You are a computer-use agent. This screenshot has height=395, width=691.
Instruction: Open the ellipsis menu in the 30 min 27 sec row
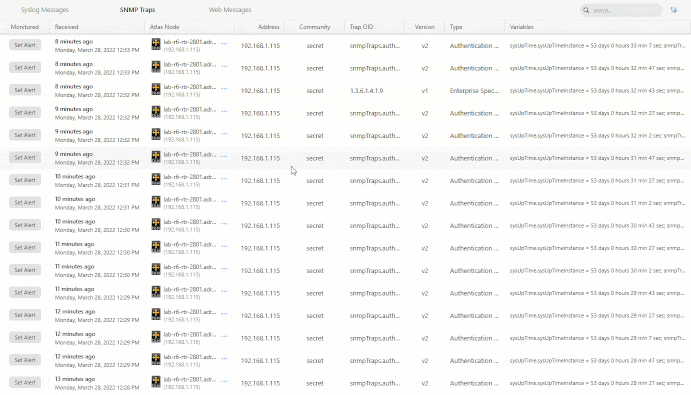(224, 246)
